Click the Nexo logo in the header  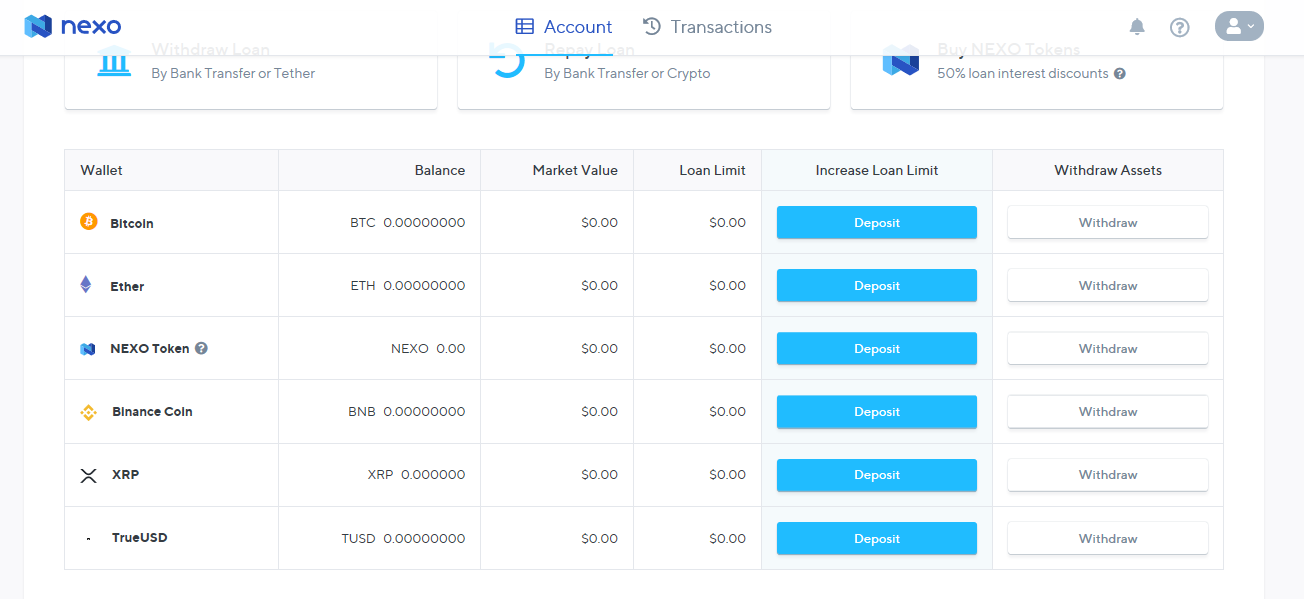click(x=71, y=26)
